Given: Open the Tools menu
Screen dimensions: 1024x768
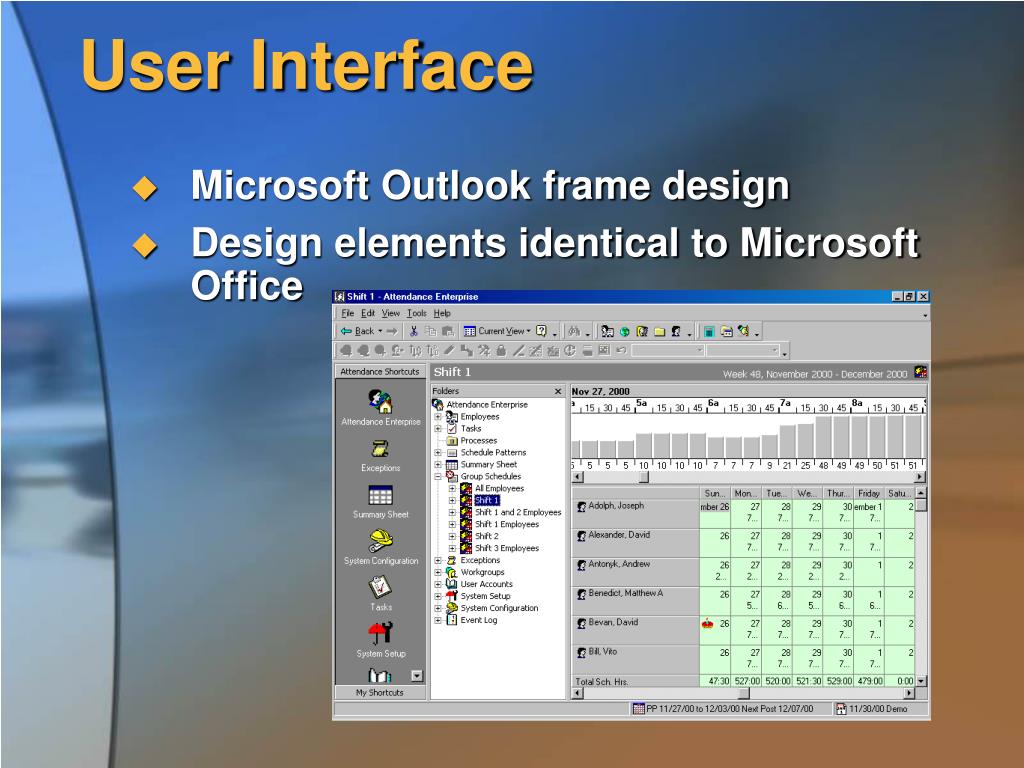Looking at the screenshot, I should tap(417, 313).
